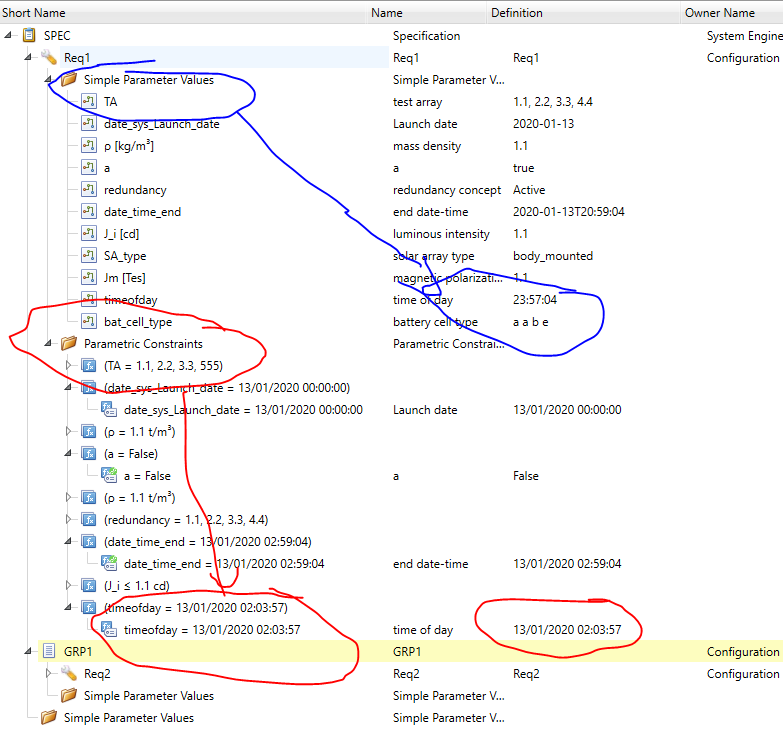Click the expression icon for date_time_end = 13/01/2020 02:59:04
783x730 pixels.
[x=109, y=563]
